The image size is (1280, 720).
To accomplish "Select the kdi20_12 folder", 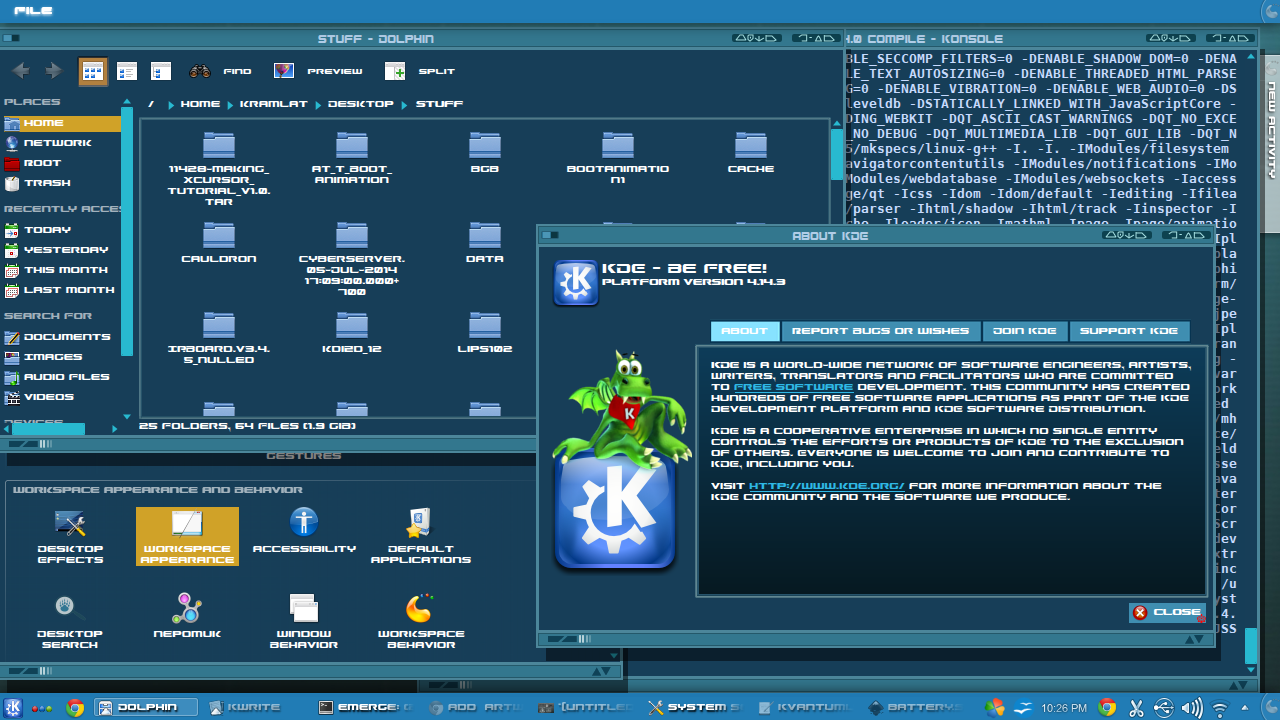I will (x=352, y=332).
